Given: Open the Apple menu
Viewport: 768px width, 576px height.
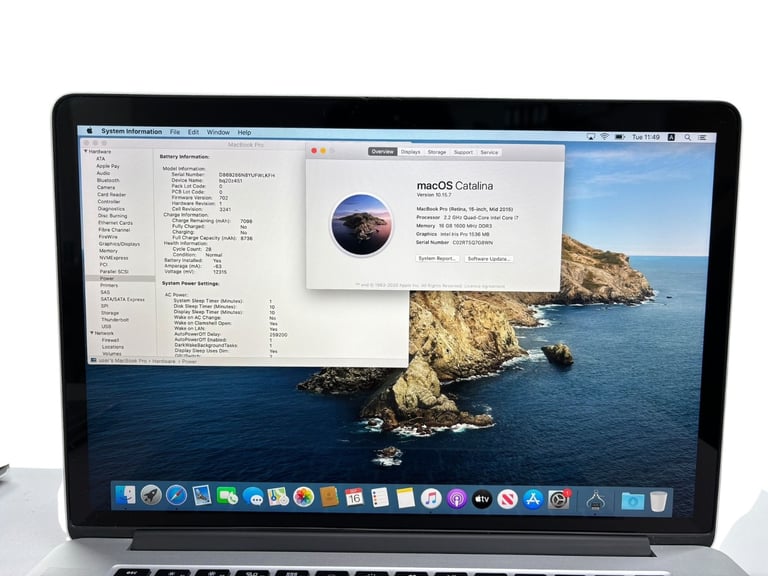Looking at the screenshot, I should click(90, 131).
